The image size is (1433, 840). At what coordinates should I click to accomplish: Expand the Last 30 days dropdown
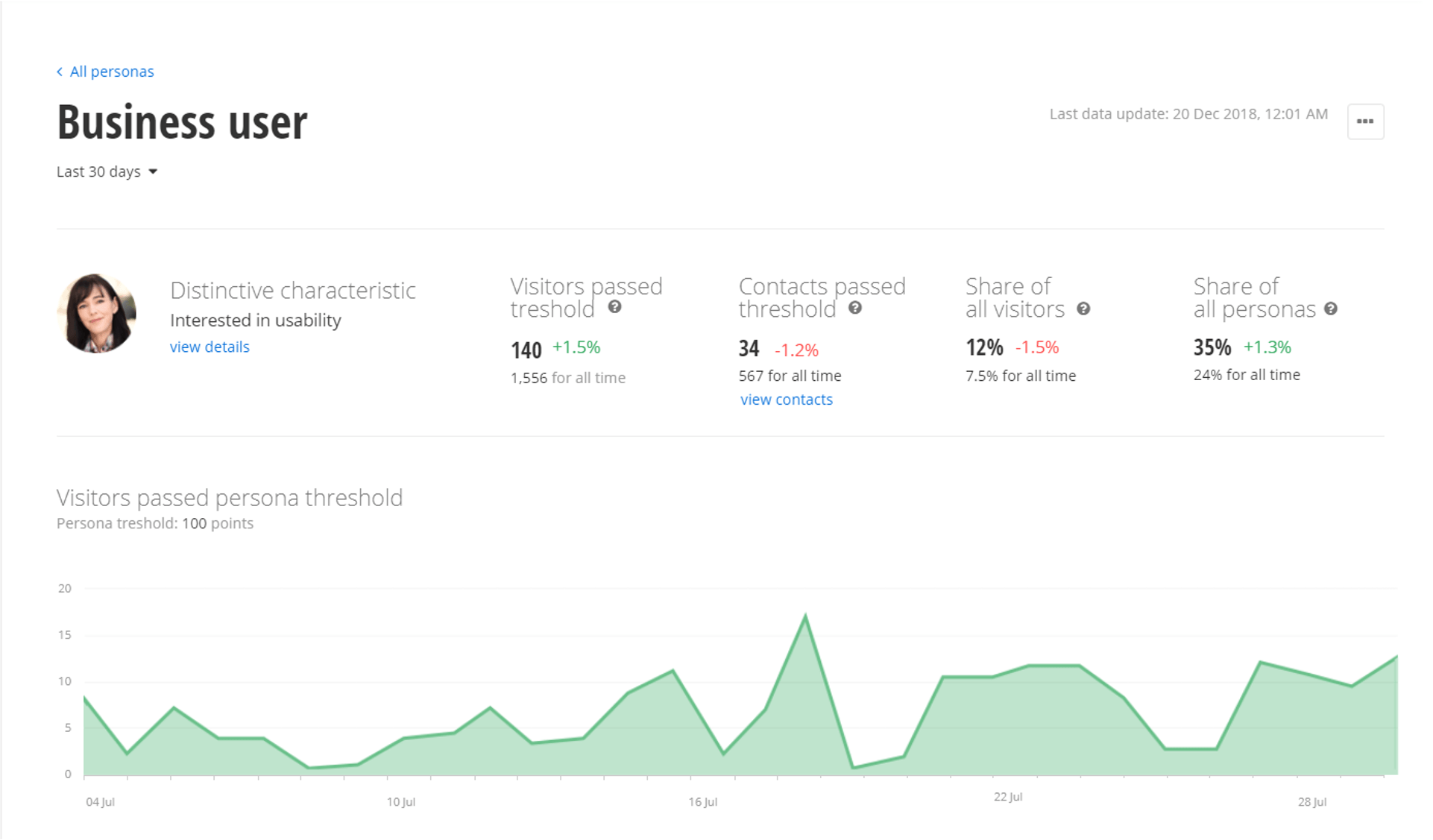[x=99, y=171]
